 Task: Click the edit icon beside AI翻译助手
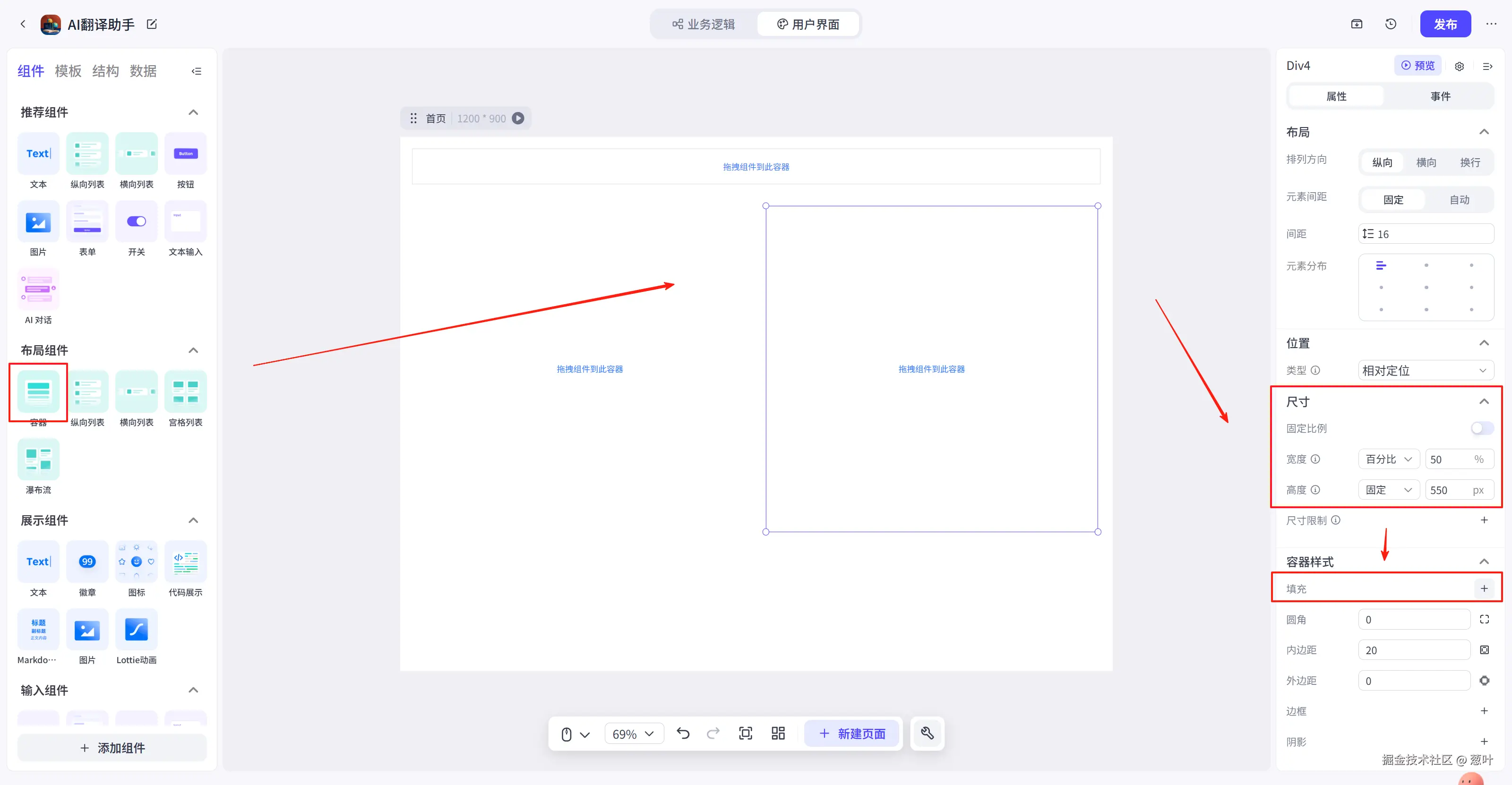coord(151,24)
